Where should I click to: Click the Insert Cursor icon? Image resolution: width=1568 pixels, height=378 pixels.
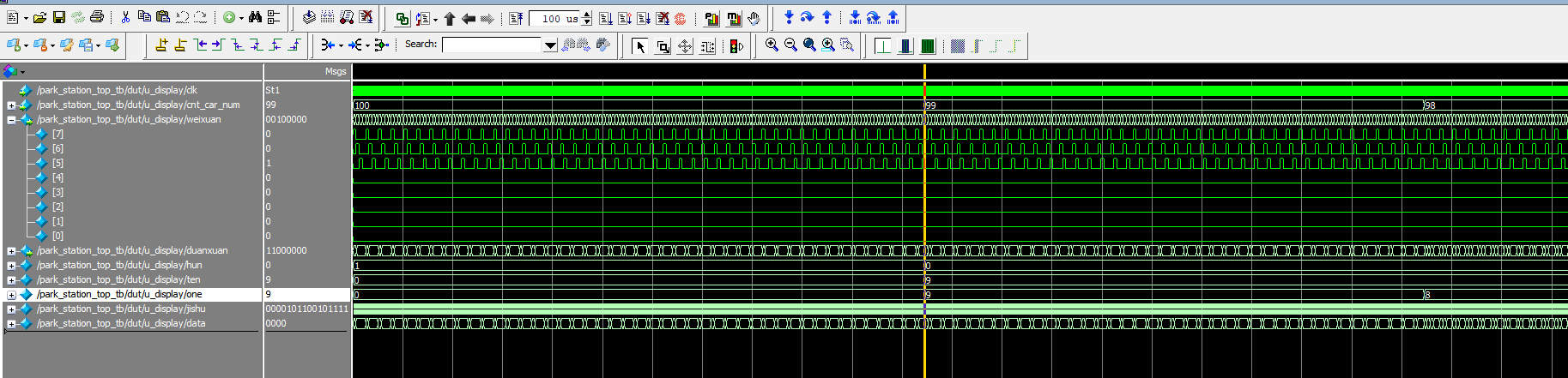point(161,45)
